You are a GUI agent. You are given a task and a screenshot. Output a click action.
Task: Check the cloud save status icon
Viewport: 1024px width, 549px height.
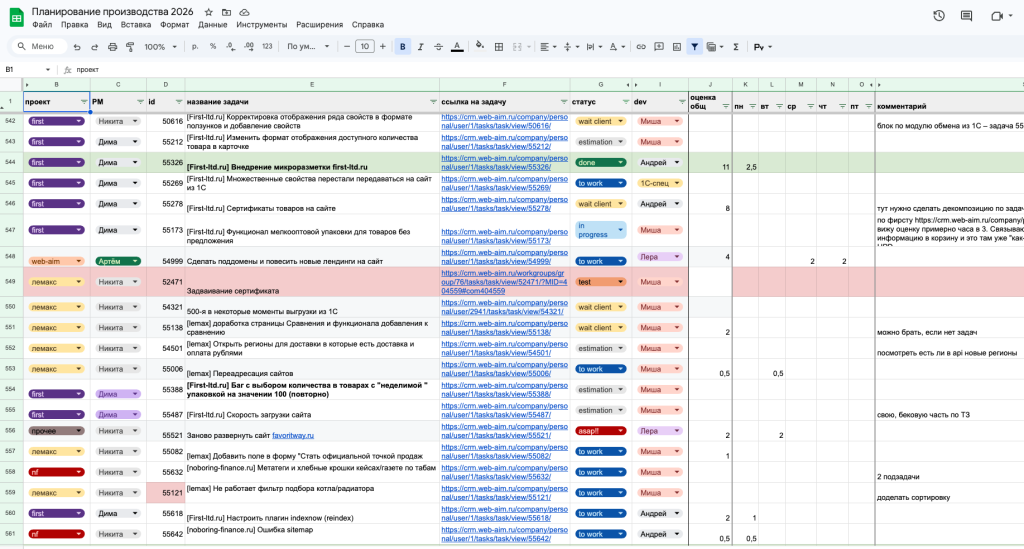coord(244,12)
